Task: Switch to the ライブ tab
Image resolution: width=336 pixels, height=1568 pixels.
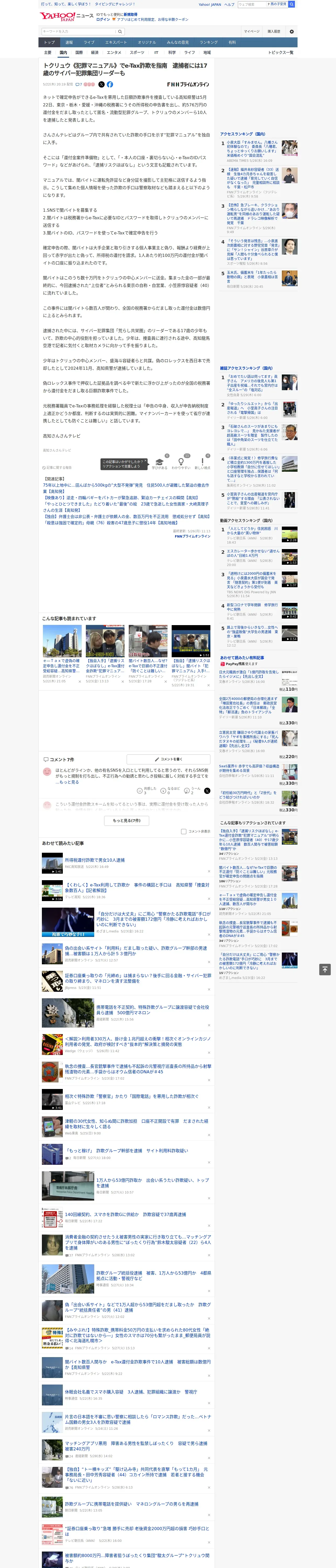Action: click(x=89, y=43)
